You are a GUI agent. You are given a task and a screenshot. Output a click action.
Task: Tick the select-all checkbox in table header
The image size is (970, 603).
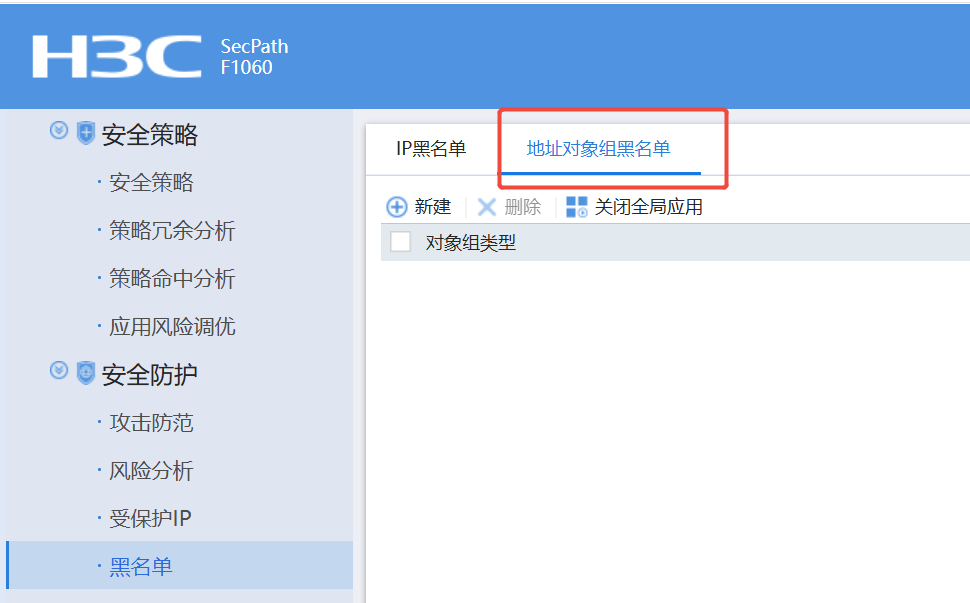click(401, 242)
